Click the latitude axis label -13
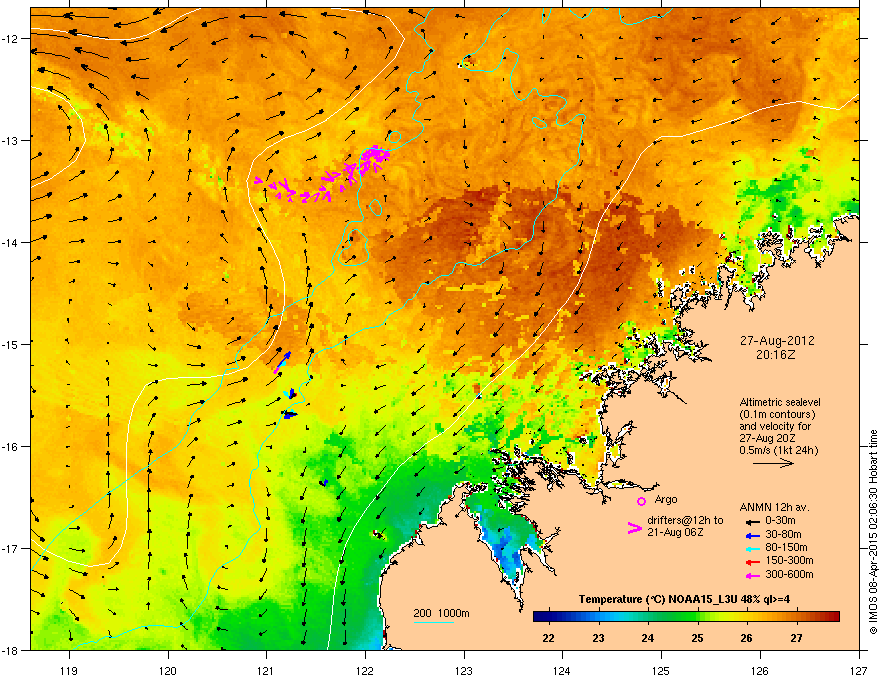This screenshot has width=880, height=680. pos(11,140)
